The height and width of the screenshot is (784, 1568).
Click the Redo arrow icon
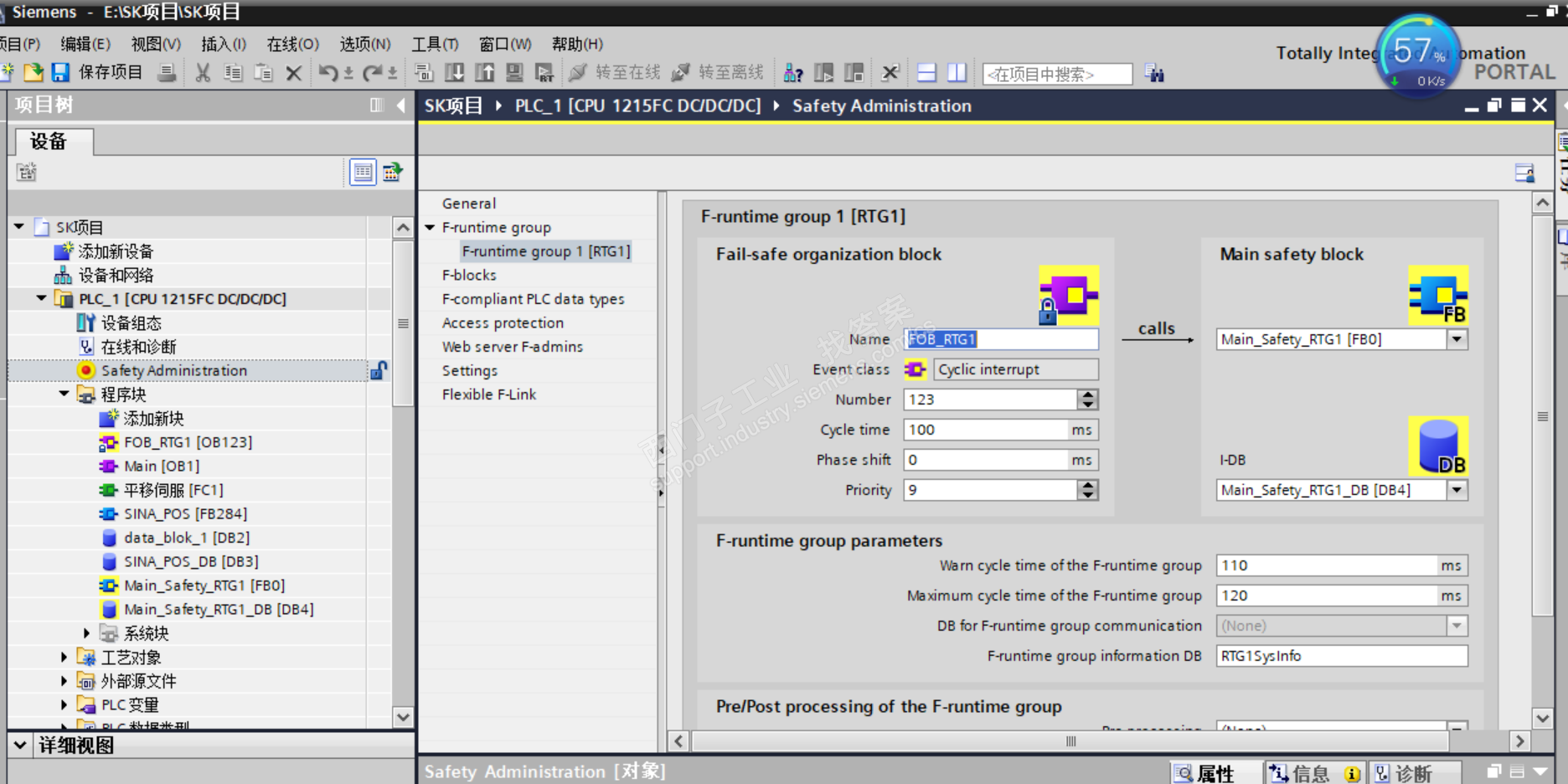click(373, 73)
